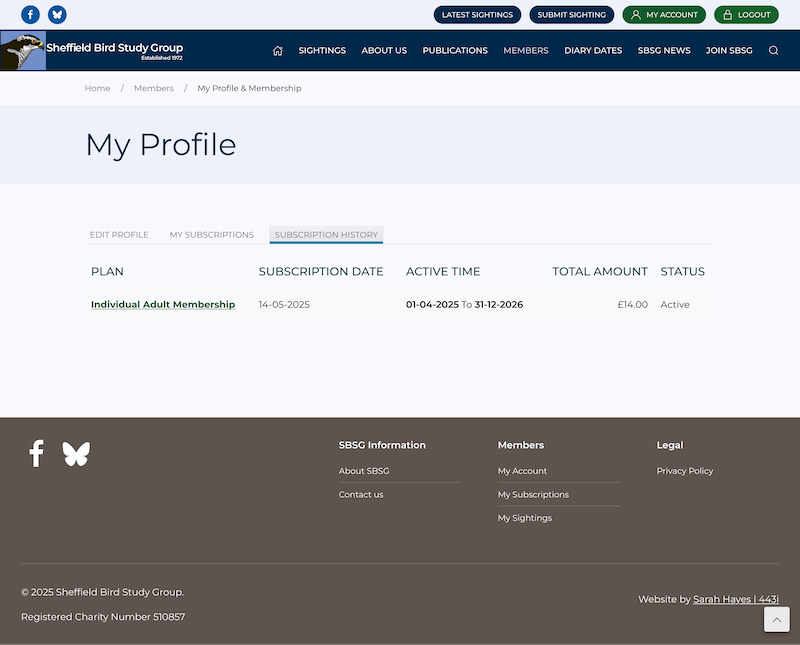This screenshot has height=645, width=800.
Task: Open the Publications navigation menu
Action: (455, 51)
